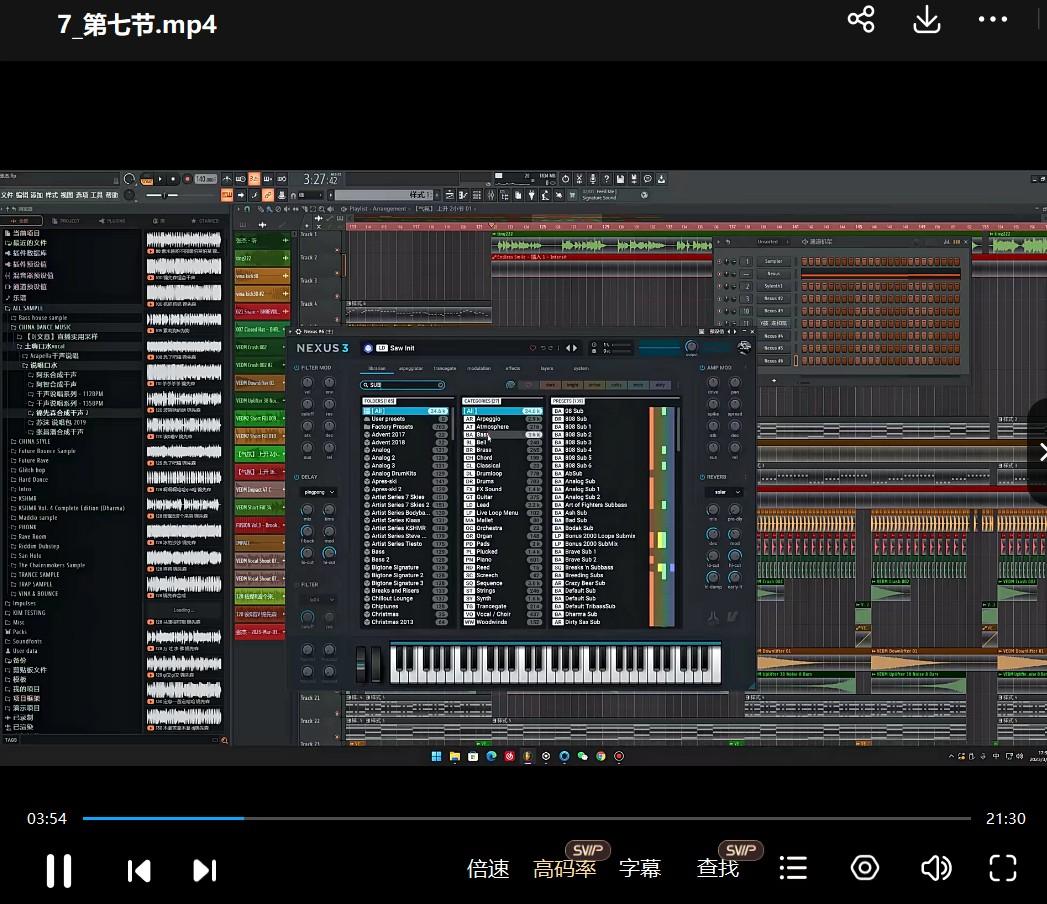Click the overdub recording icon in FL Studio
This screenshot has width=1047, height=904.
[x=268, y=179]
